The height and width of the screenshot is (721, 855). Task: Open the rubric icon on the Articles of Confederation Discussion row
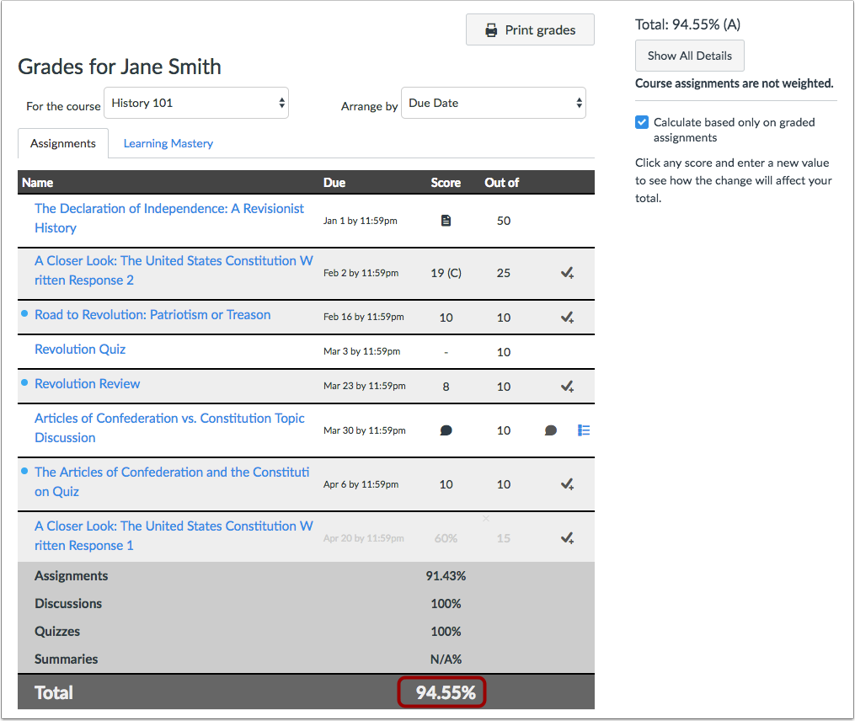pos(583,429)
